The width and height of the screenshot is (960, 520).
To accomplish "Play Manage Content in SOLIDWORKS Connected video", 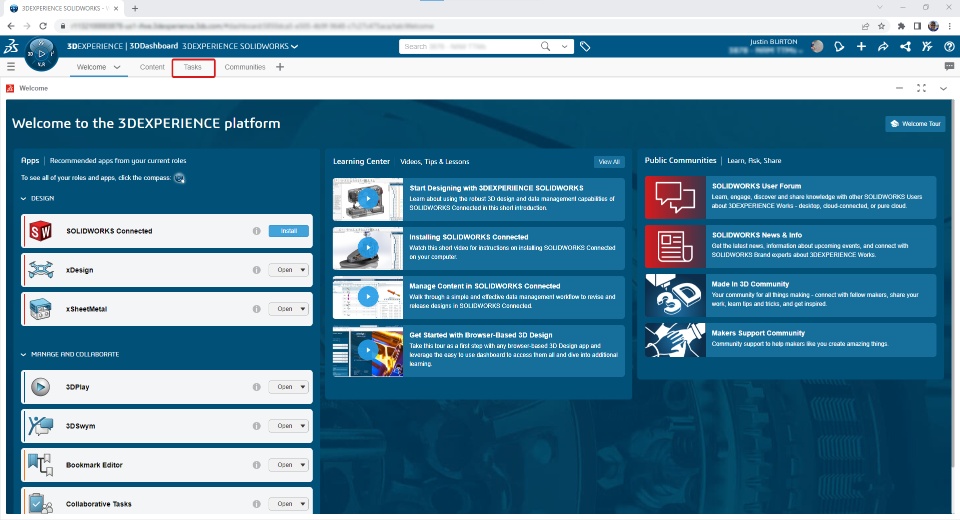I will click(x=368, y=297).
